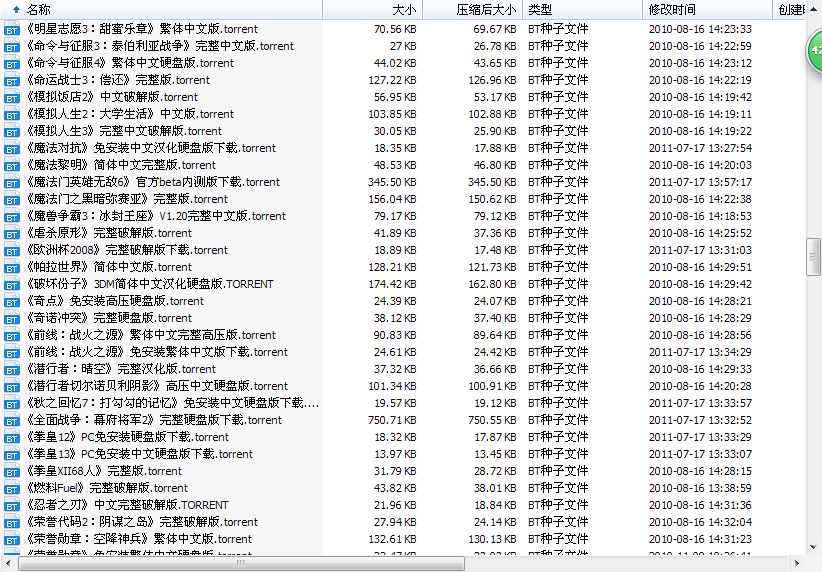
Task: Click compressed size 100.91 KB
Action: coord(492,386)
